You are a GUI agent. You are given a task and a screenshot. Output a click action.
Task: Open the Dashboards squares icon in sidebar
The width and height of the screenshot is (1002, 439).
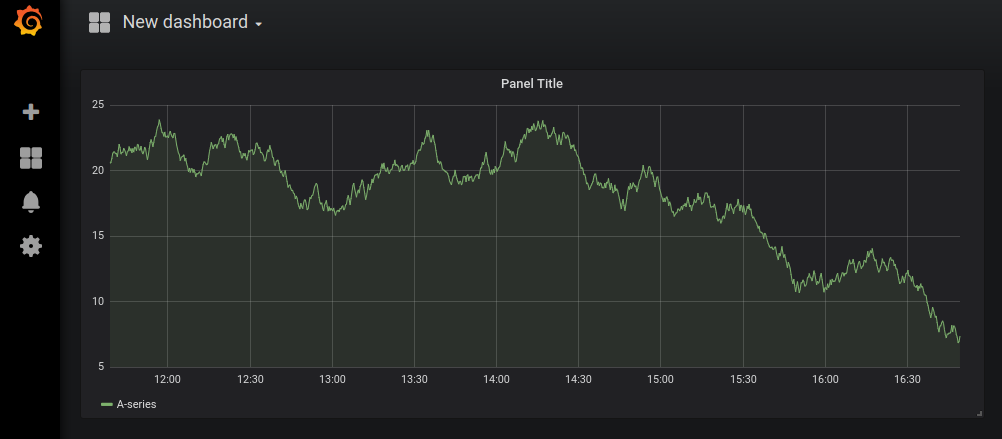click(31, 158)
